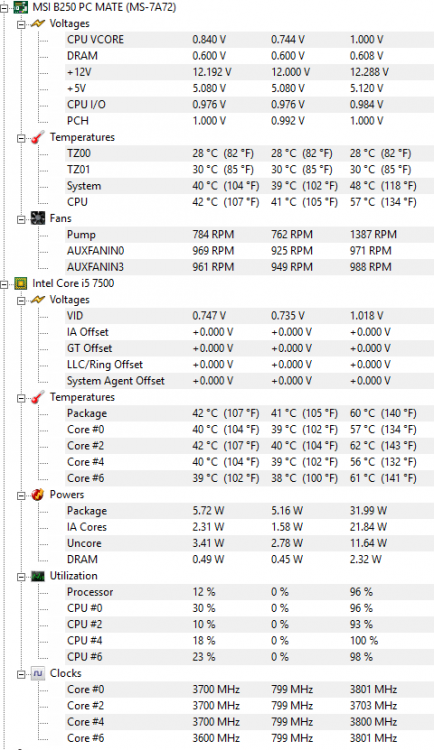This screenshot has height=750, width=434.
Task: Select the PCH voltage row
Action: click(249, 121)
